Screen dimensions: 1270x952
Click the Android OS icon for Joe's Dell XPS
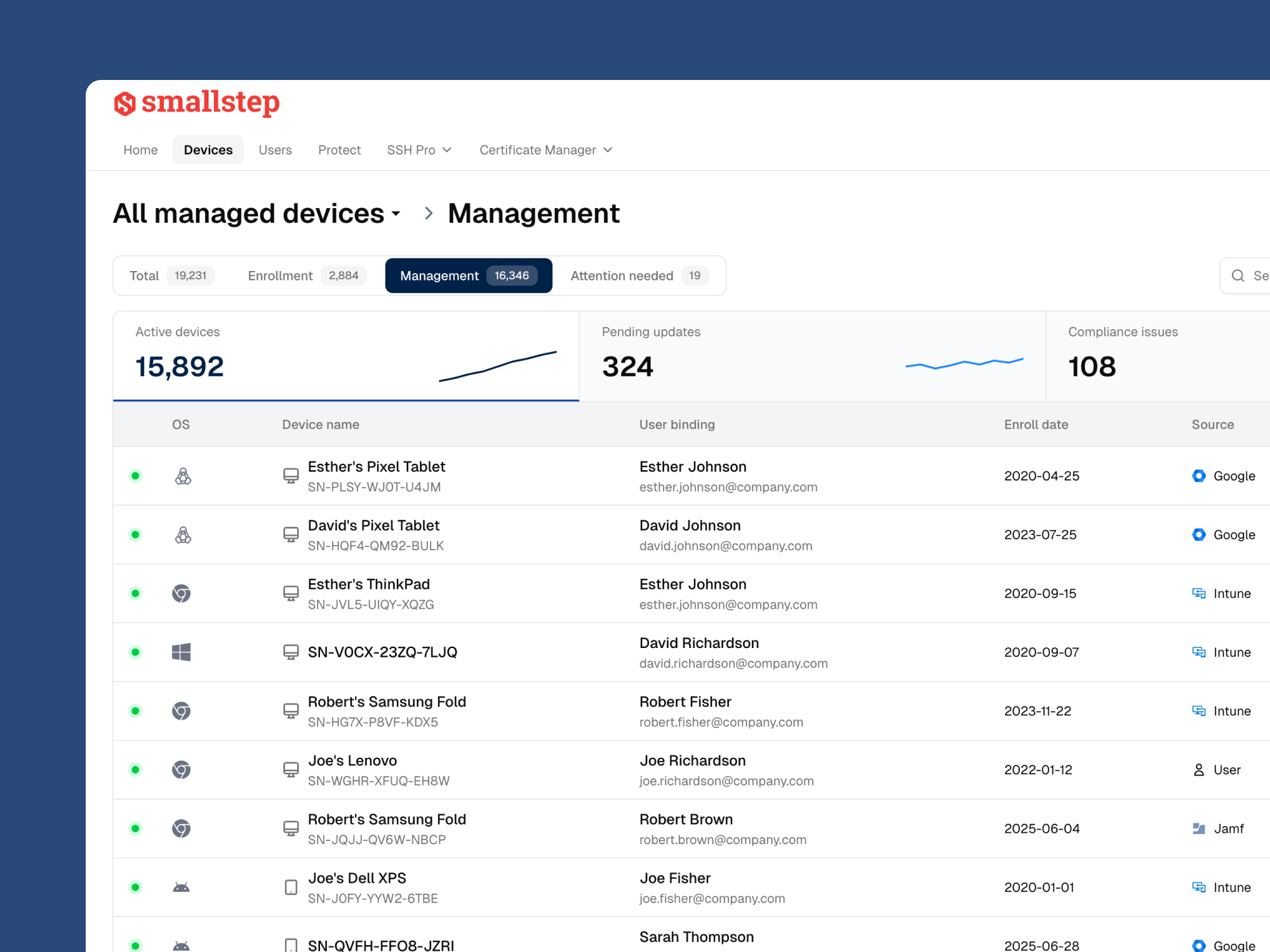tap(181, 887)
